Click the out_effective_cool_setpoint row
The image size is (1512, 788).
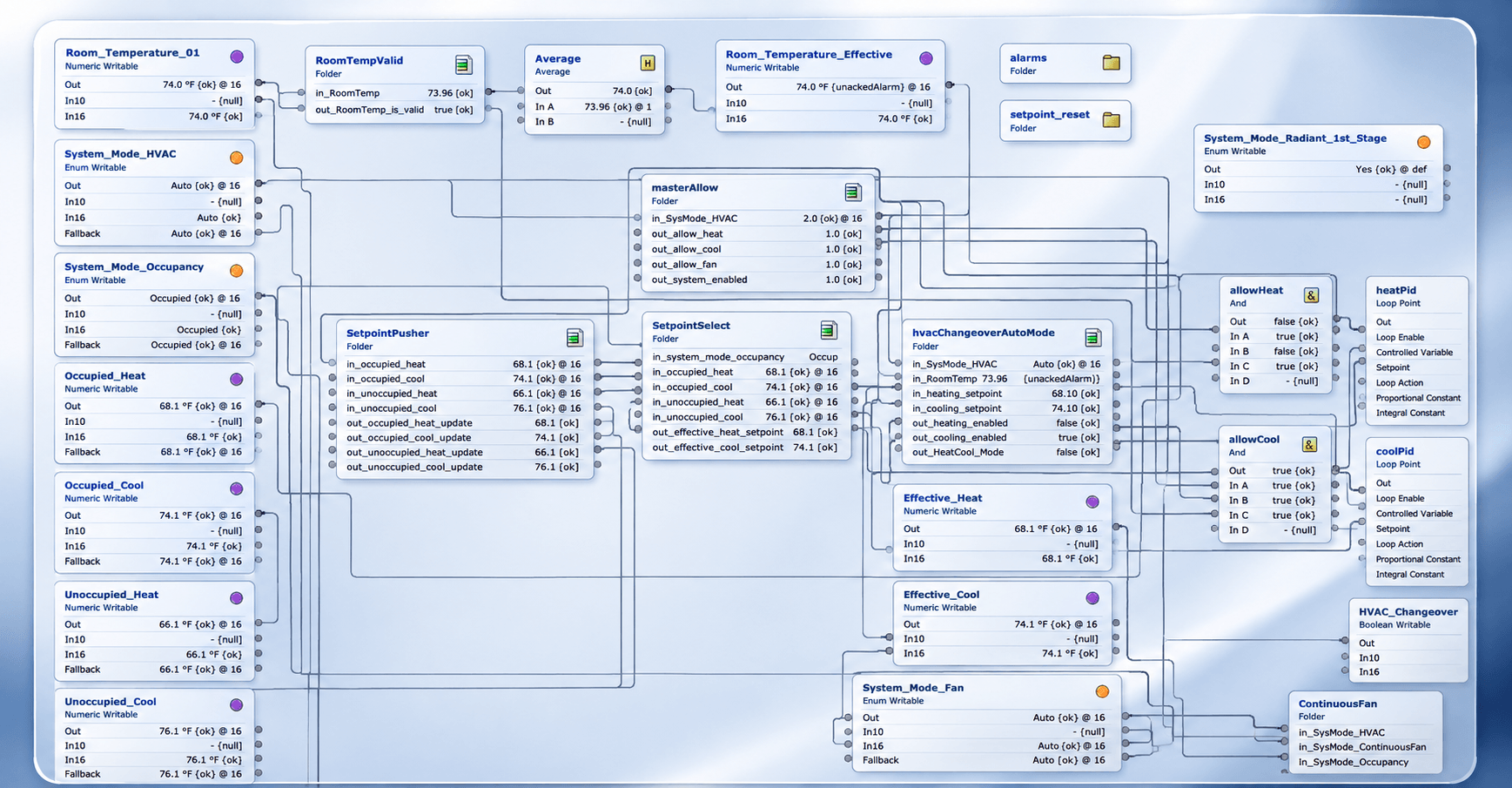745,448
